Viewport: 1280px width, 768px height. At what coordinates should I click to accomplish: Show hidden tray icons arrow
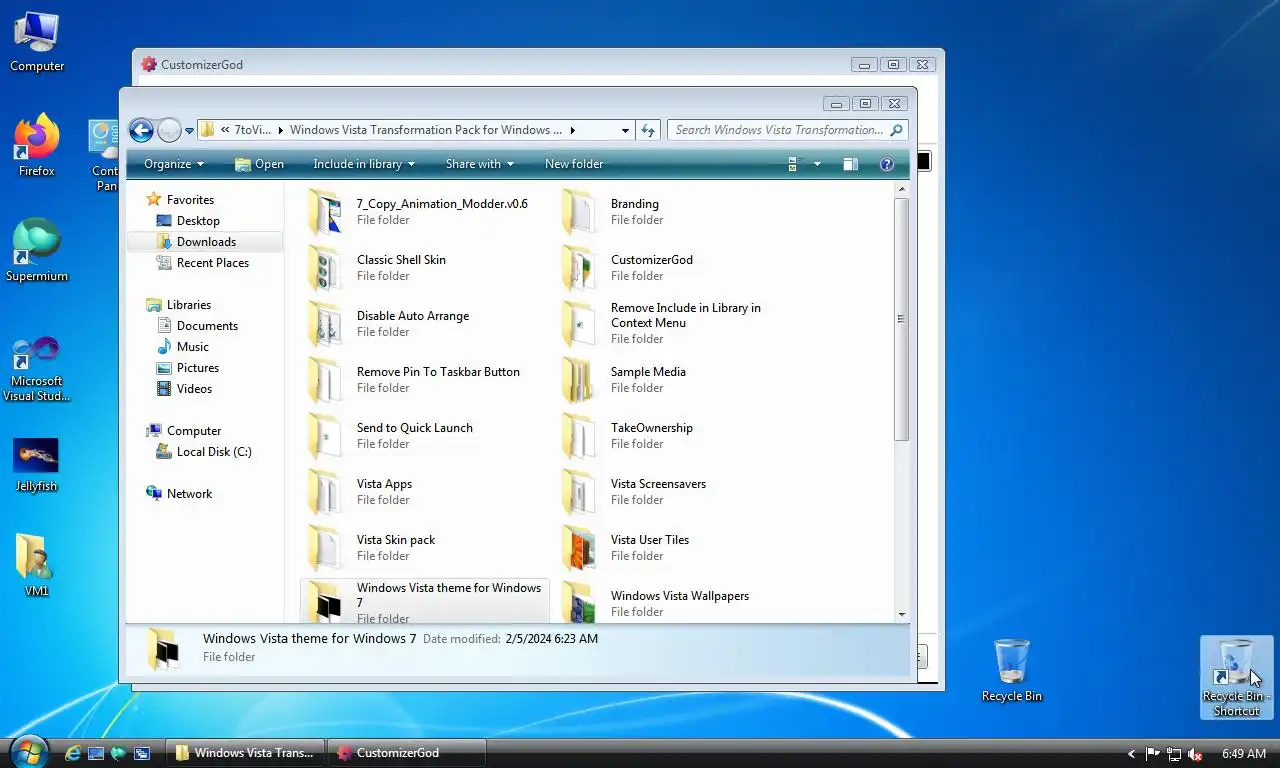click(1132, 754)
